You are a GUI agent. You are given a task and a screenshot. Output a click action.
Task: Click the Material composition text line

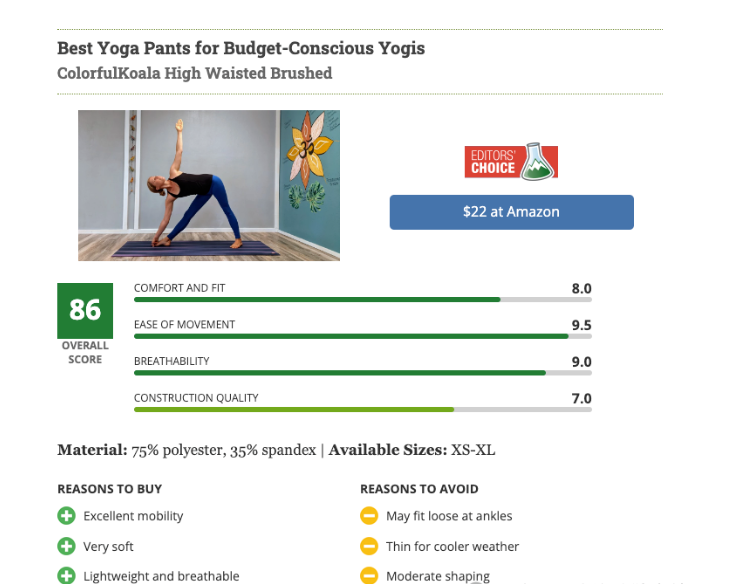[x=276, y=450]
